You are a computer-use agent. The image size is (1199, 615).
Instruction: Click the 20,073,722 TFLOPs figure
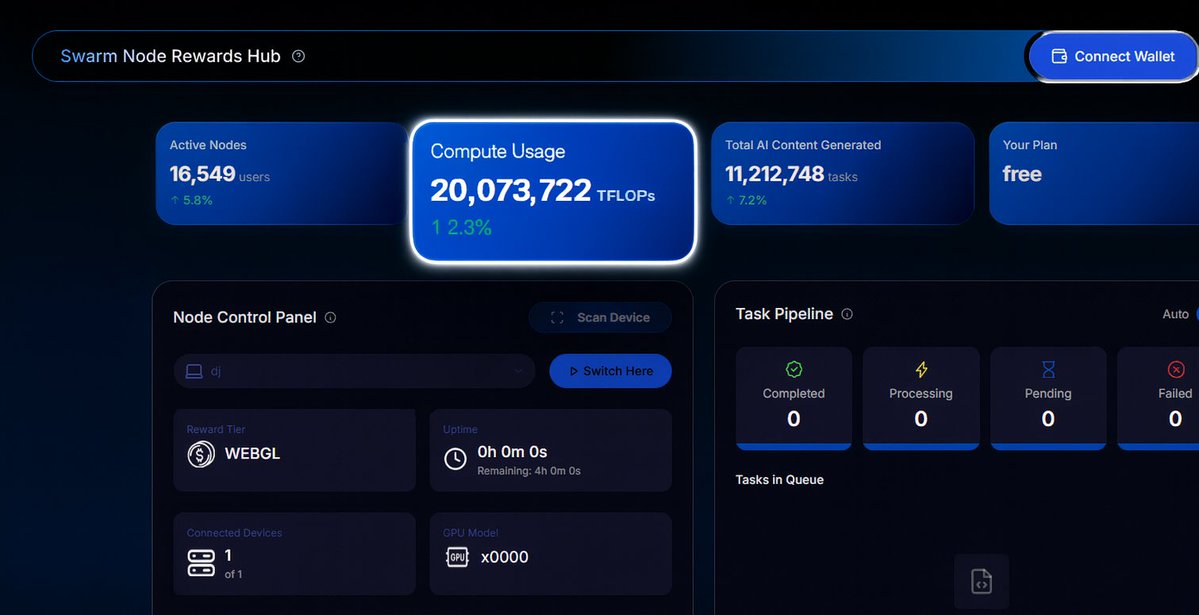543,191
